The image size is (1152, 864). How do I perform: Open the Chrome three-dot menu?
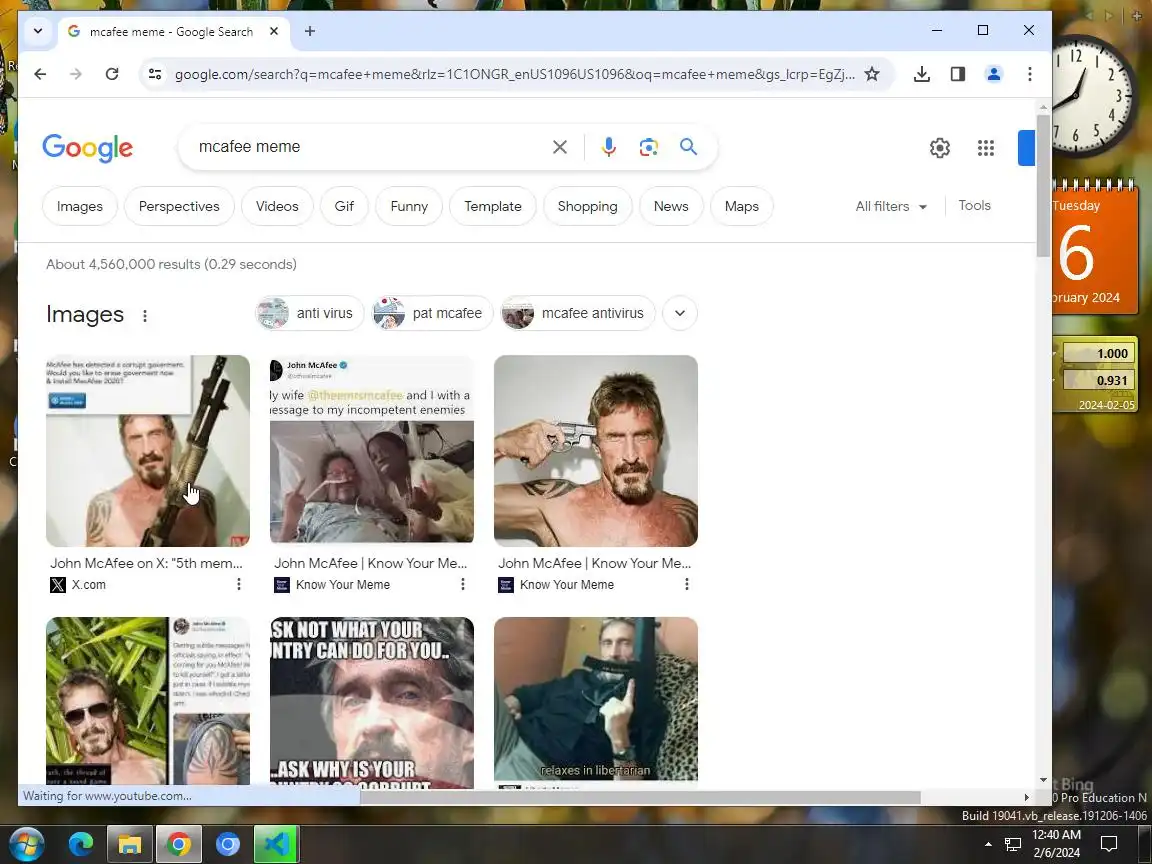click(1029, 74)
